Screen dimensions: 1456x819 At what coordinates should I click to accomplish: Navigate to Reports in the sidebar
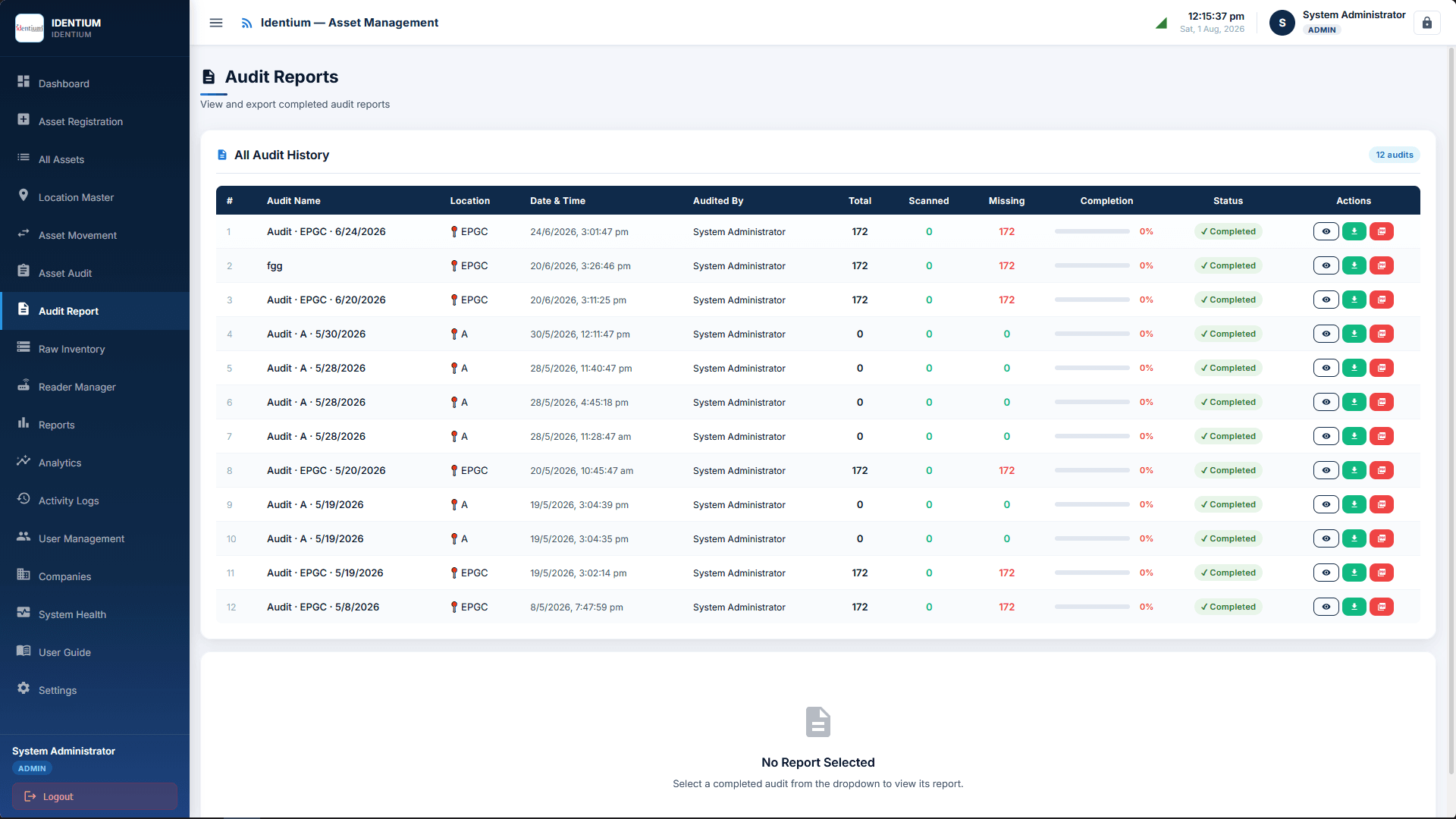tap(95, 425)
